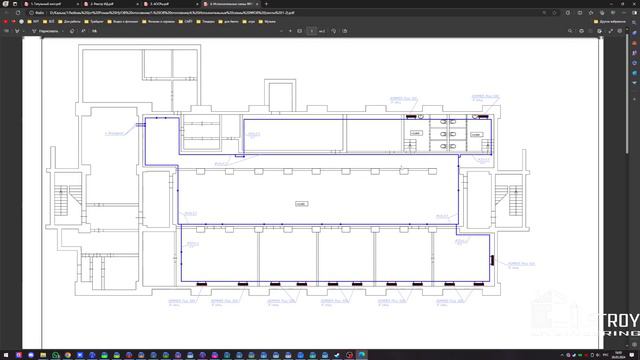Open the page view options
Screen dimensions: 640x360
345,31
